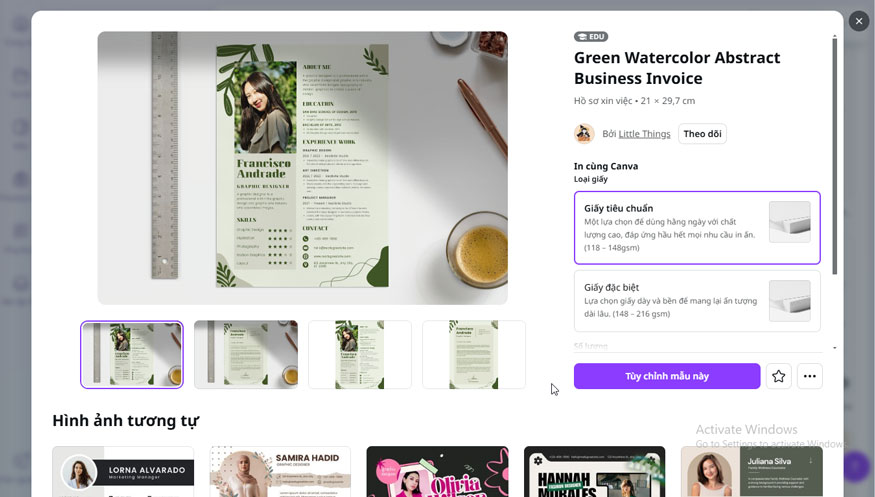Open the three-dots more options menu

point(810,376)
